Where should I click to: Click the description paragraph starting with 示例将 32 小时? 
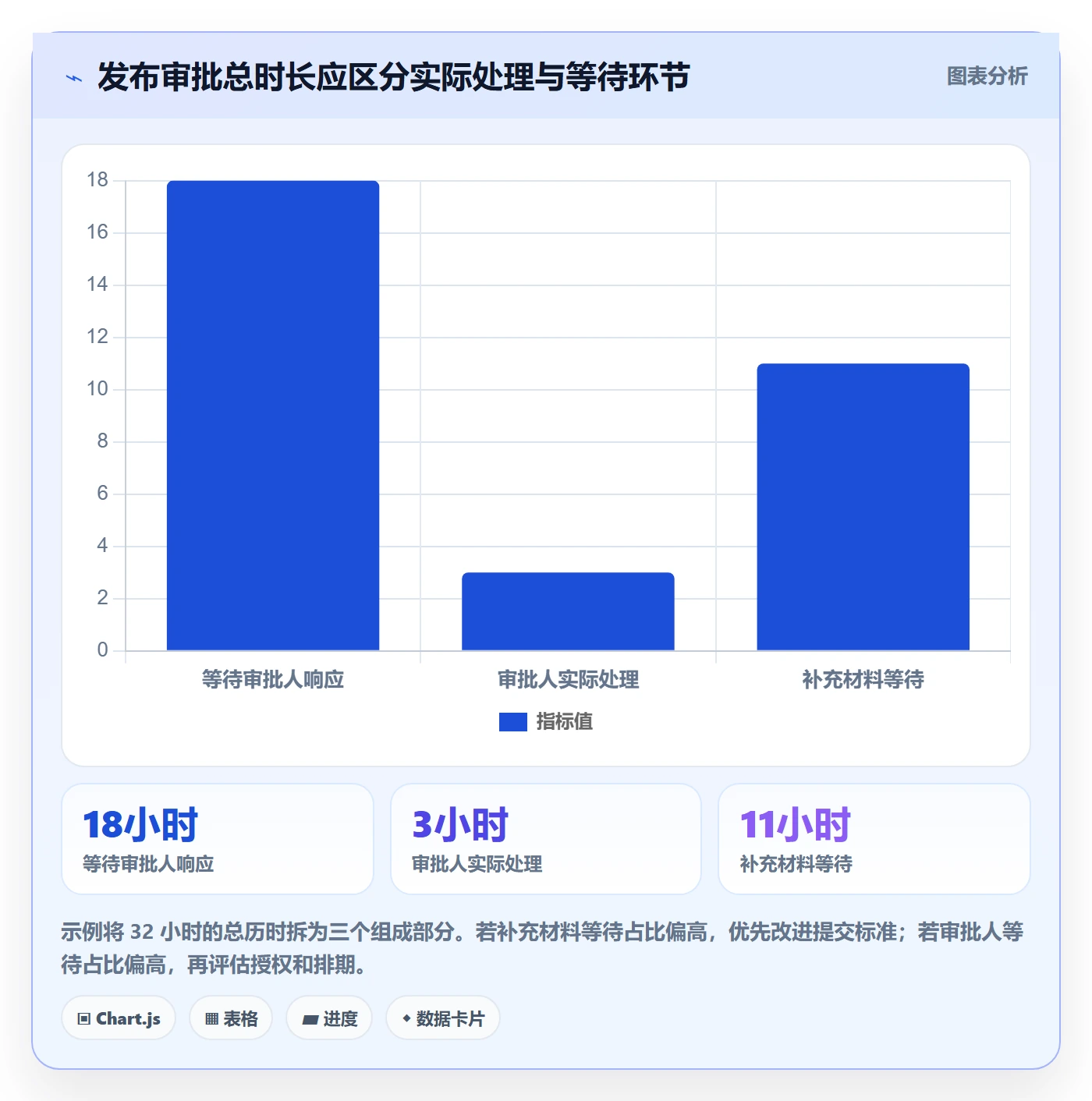point(543,948)
